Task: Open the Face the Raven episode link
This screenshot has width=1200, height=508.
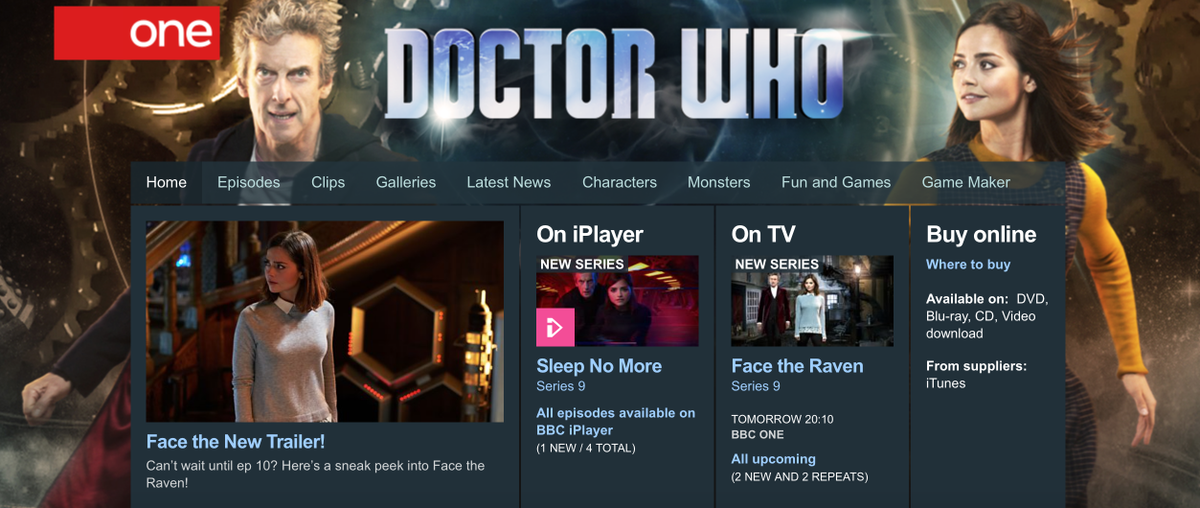Action: 797,366
